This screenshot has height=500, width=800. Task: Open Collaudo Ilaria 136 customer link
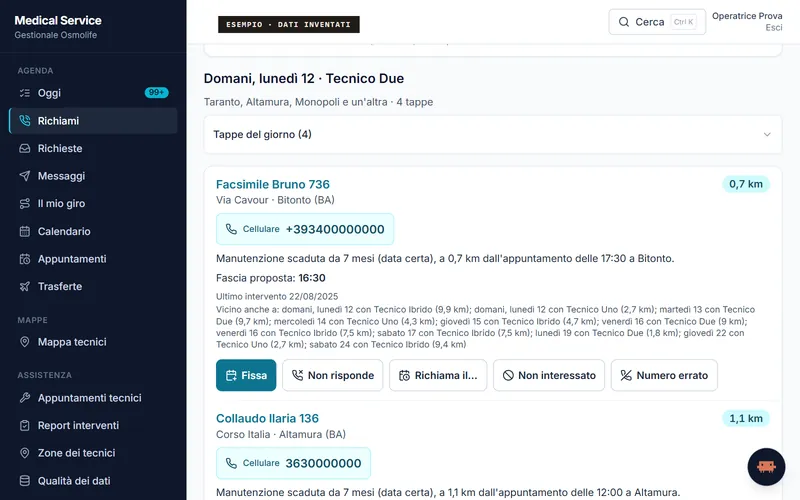(x=267, y=418)
